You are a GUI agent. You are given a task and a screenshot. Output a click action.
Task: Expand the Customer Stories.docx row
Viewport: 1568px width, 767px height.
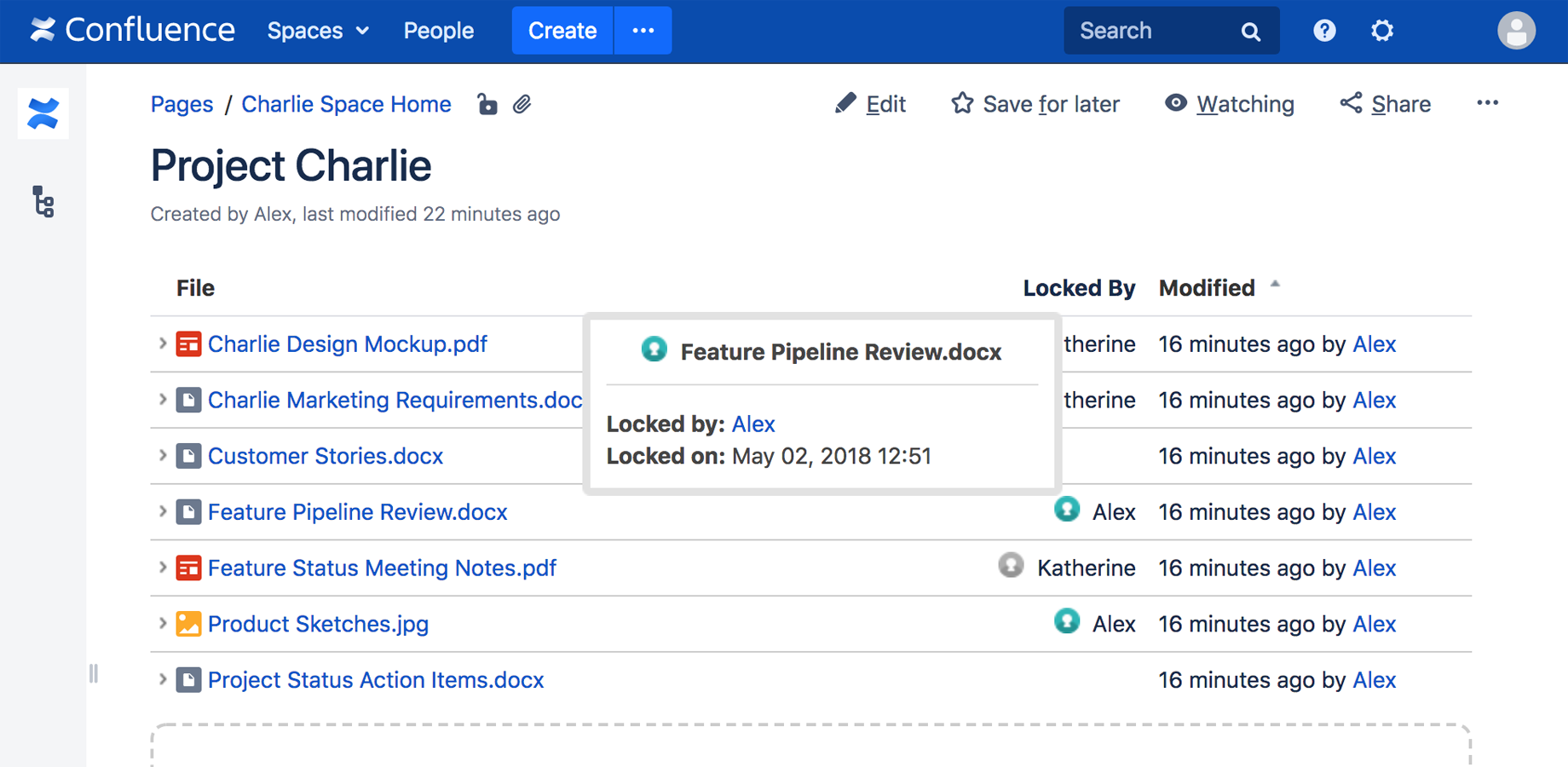point(162,456)
